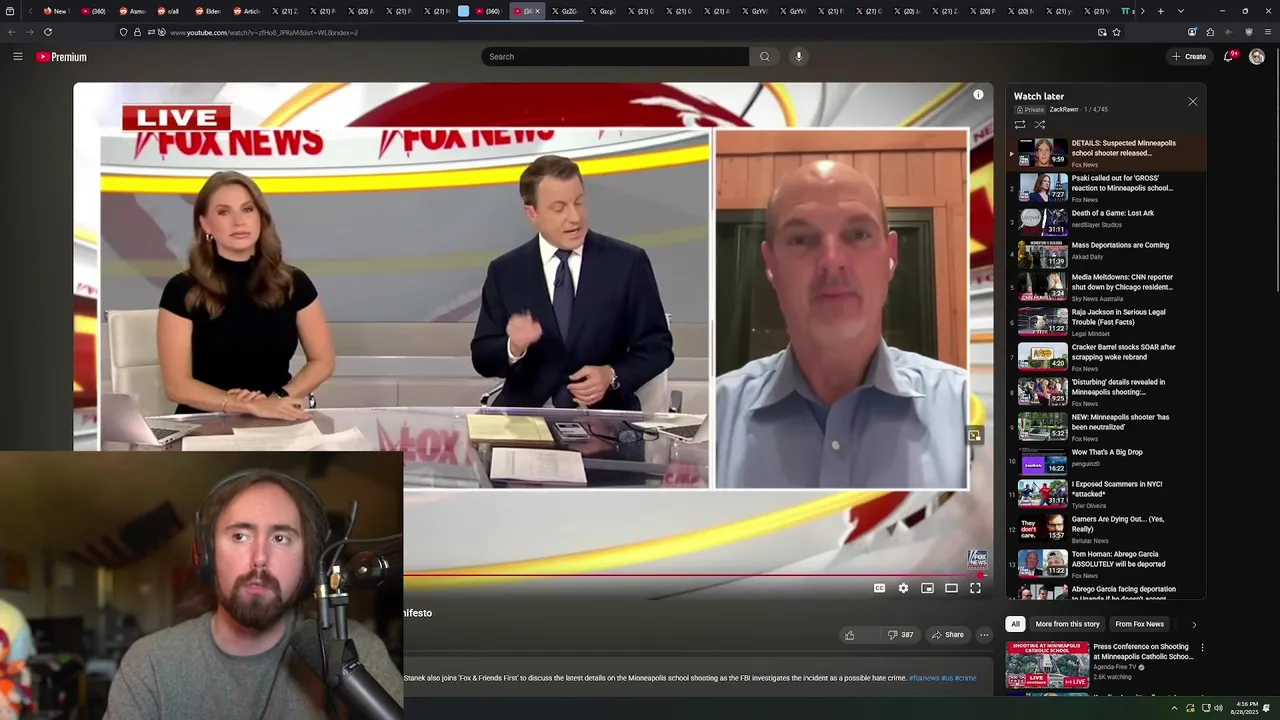
Task: Close the Watch later playlist panel
Action: 1192,102
